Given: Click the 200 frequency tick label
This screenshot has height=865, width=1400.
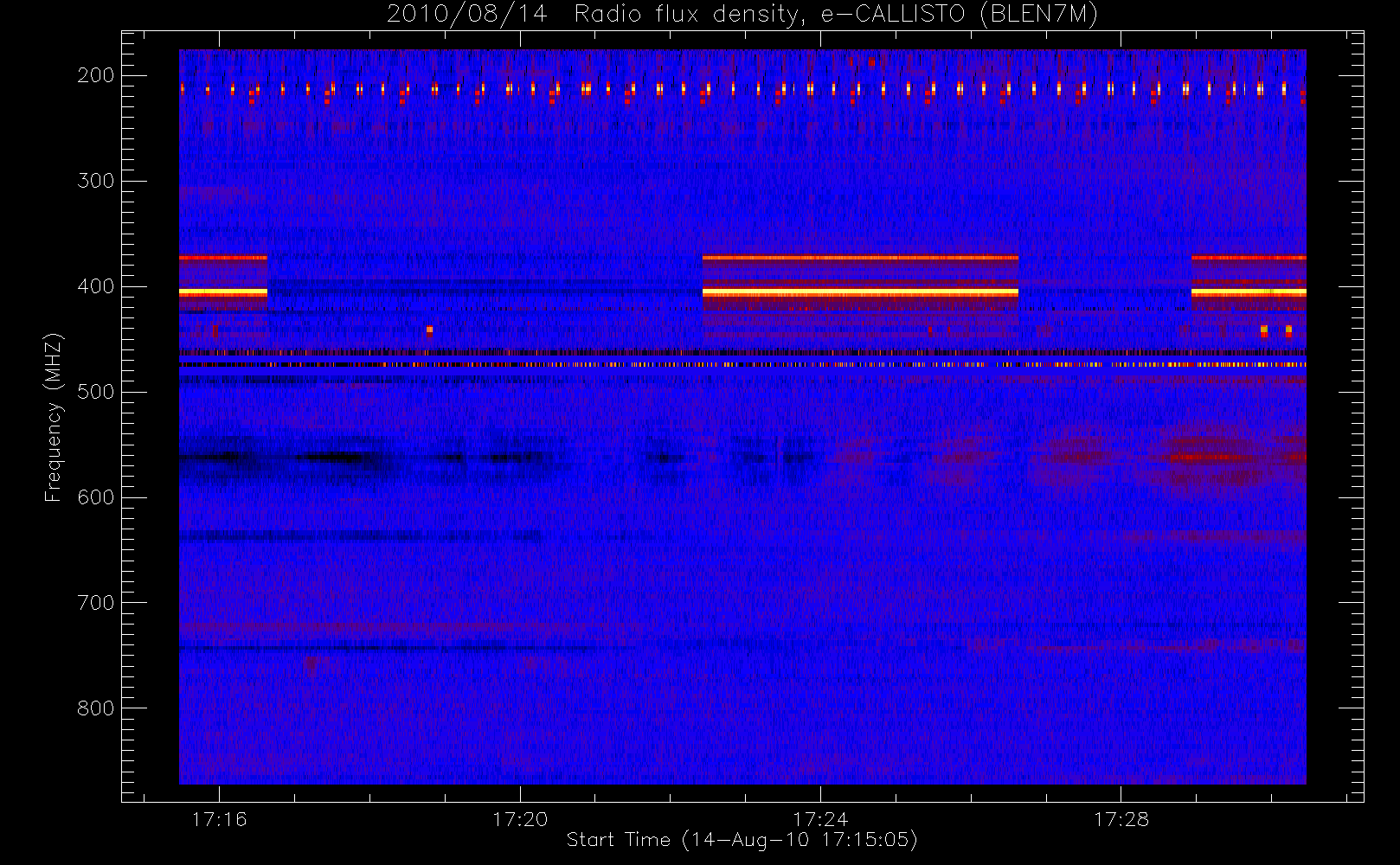Looking at the screenshot, I should pyautogui.click(x=95, y=75).
